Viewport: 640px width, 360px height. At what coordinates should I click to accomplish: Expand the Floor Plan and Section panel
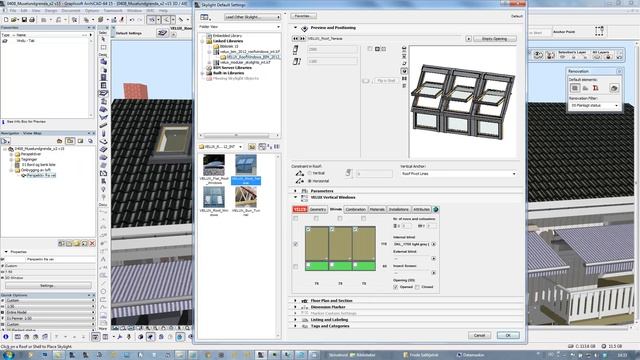click(296, 300)
